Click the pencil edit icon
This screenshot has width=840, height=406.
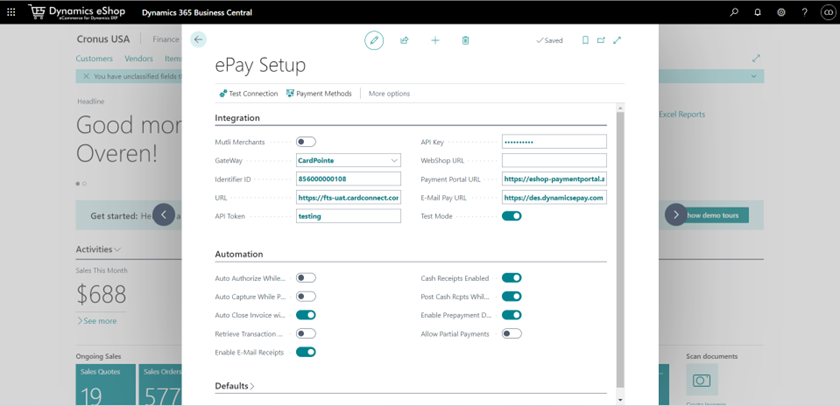point(374,40)
